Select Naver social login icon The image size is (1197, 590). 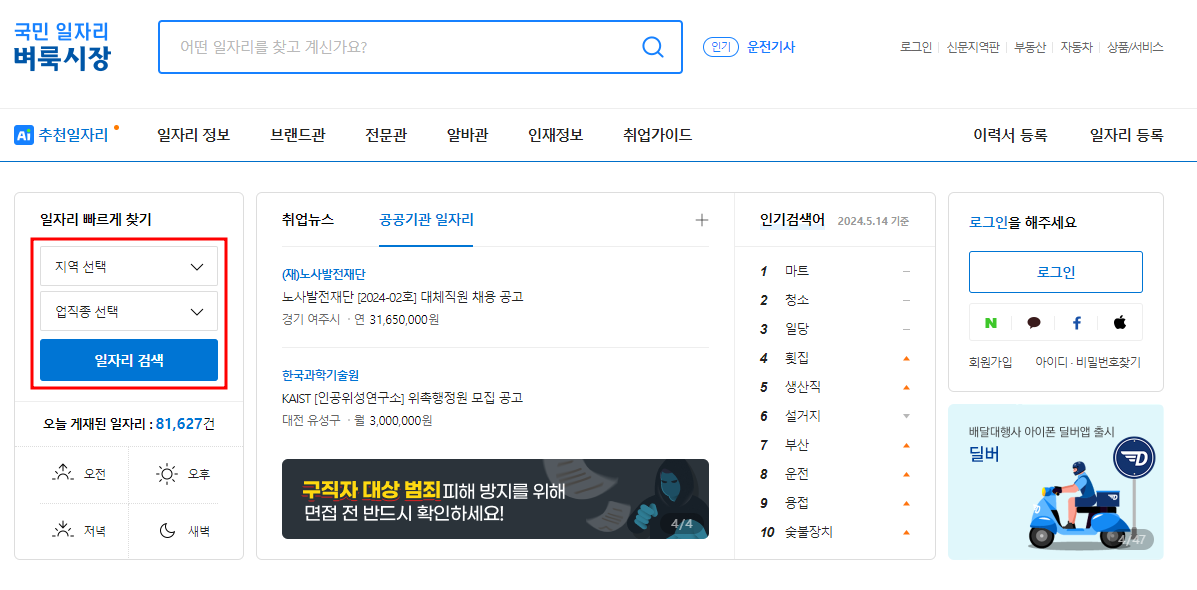click(x=991, y=322)
